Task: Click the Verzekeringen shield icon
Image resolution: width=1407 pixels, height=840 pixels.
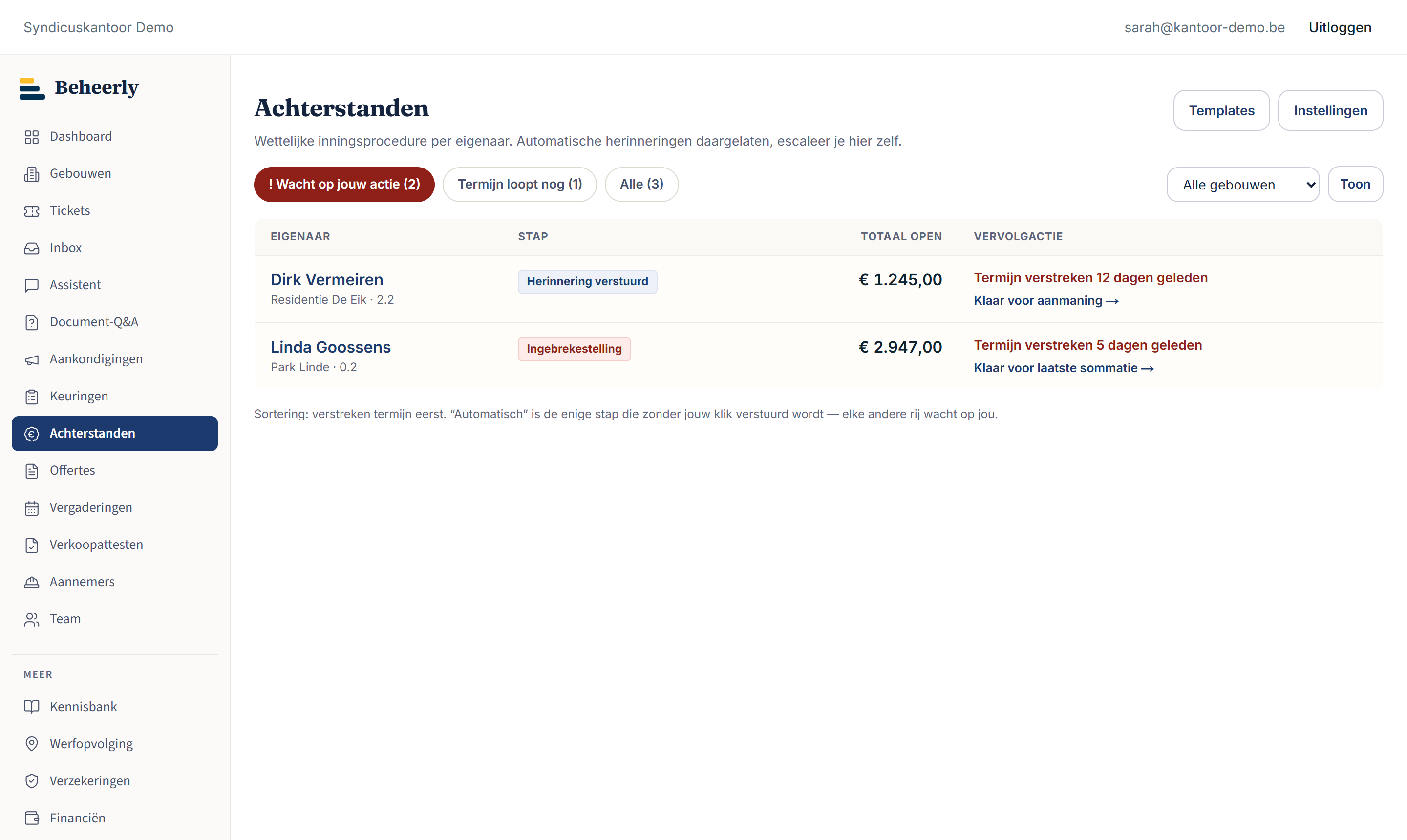Action: [x=32, y=781]
